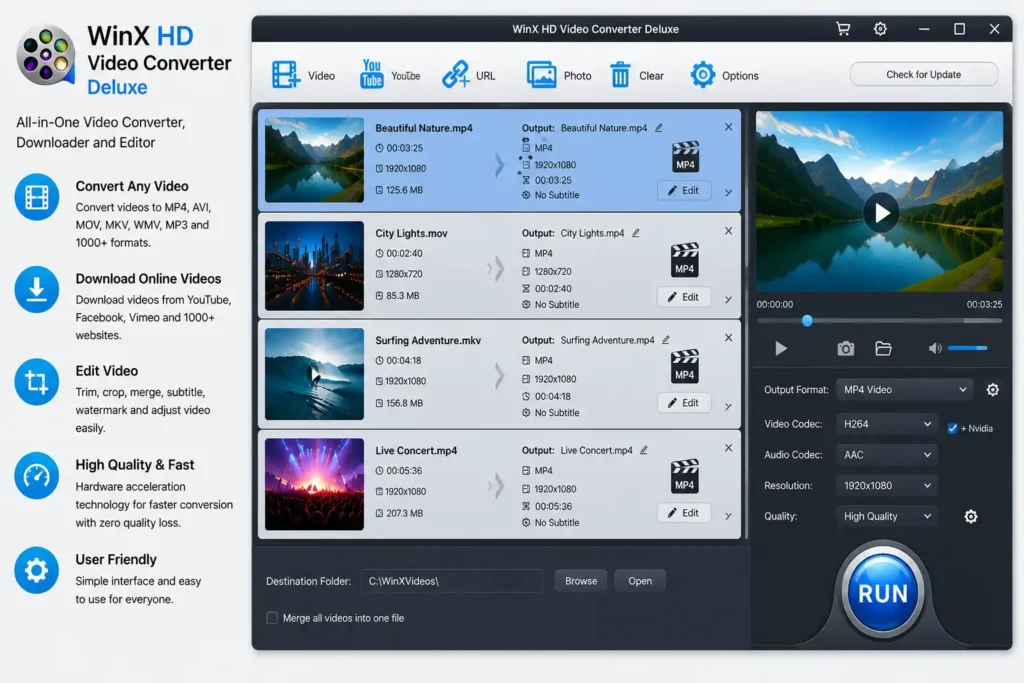The height and width of the screenshot is (683, 1024).
Task: Select the City Lights video thumbnail
Action: pos(314,266)
